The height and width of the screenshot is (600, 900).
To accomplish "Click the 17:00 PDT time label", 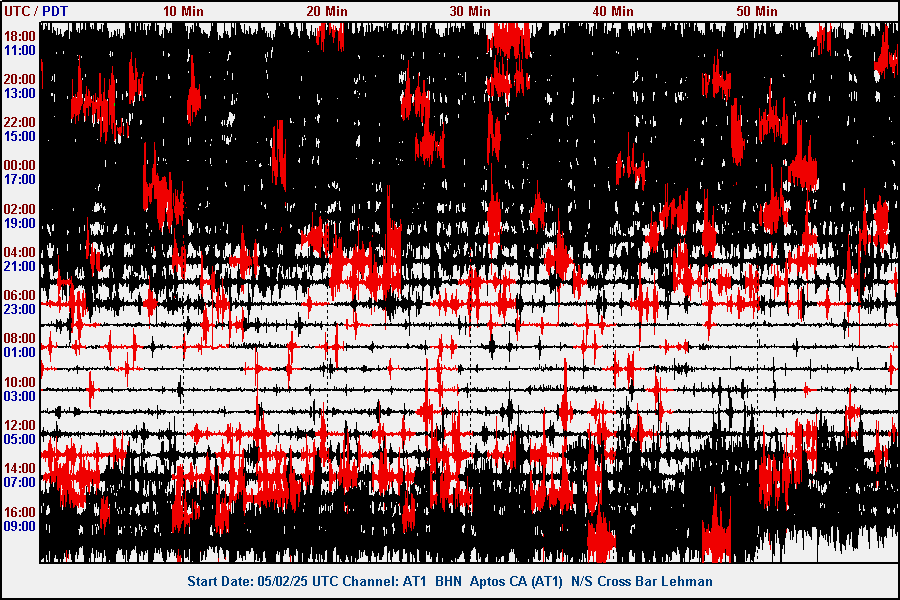I will click(20, 180).
